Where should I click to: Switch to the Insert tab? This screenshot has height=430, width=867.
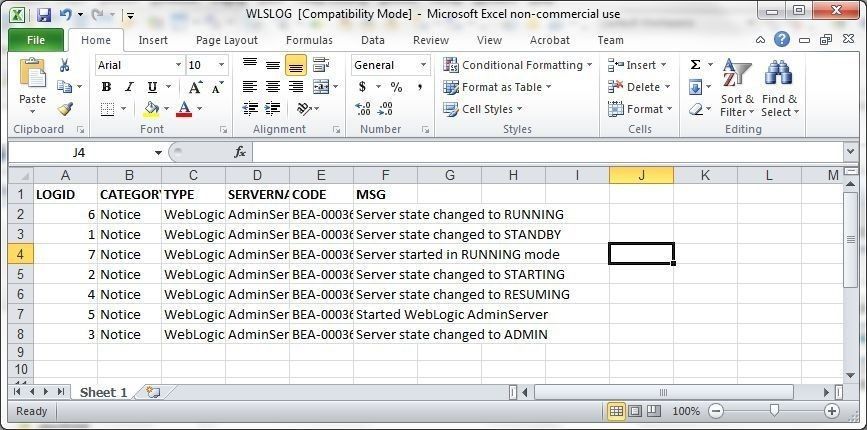pyautogui.click(x=153, y=40)
